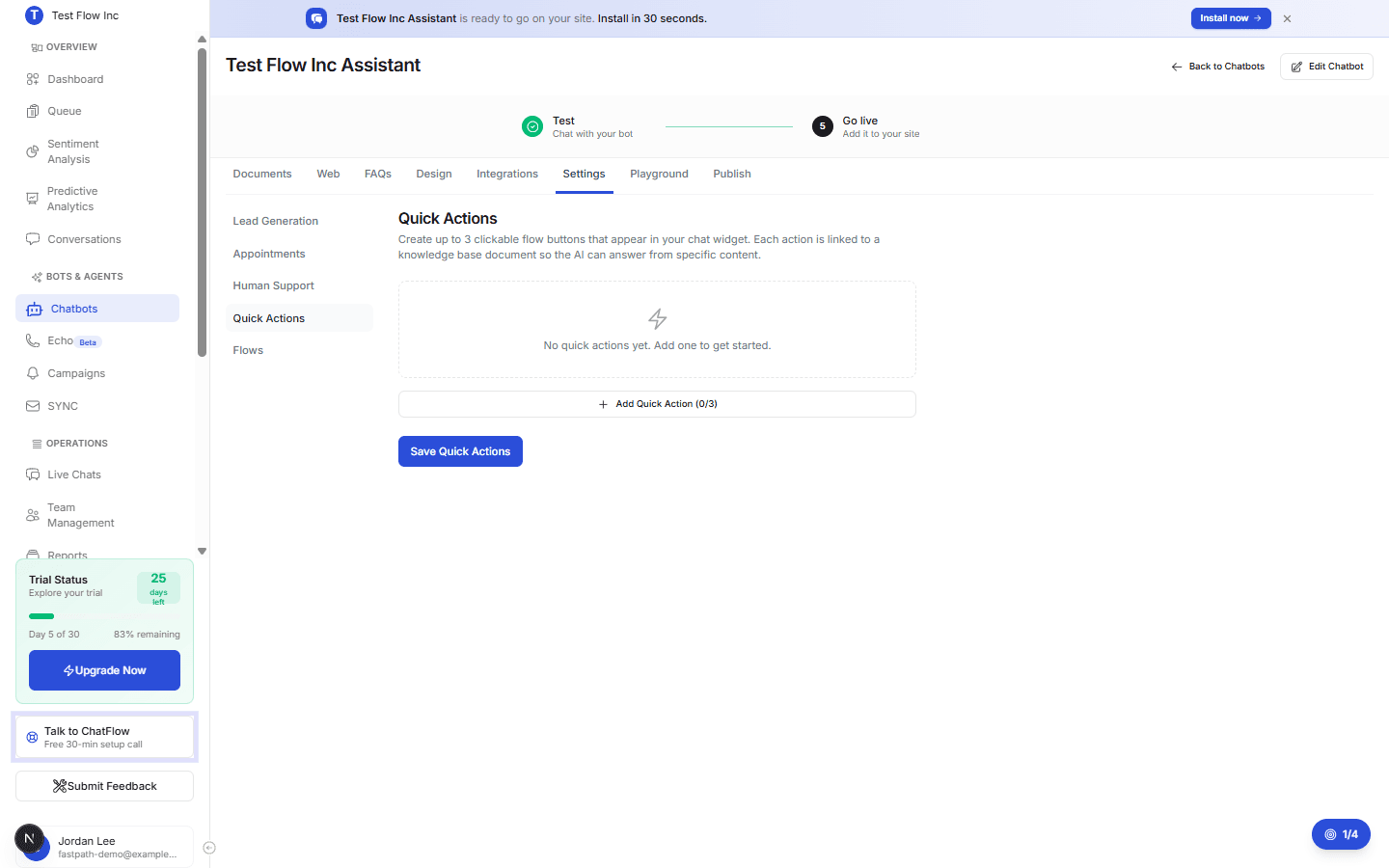Screen dimensions: 1389x868
Task: Click the Save Quick Actions button
Action: (460, 451)
